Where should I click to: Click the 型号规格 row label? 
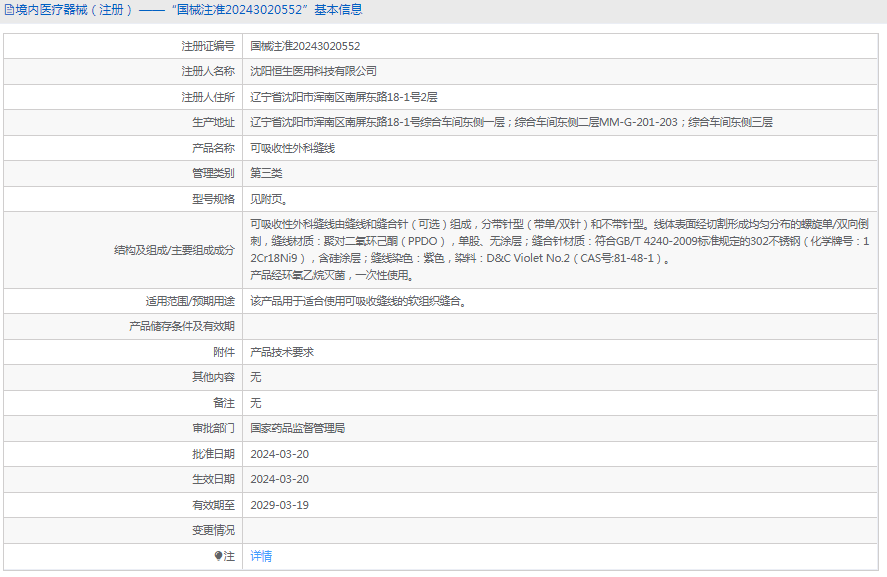(x=213, y=199)
